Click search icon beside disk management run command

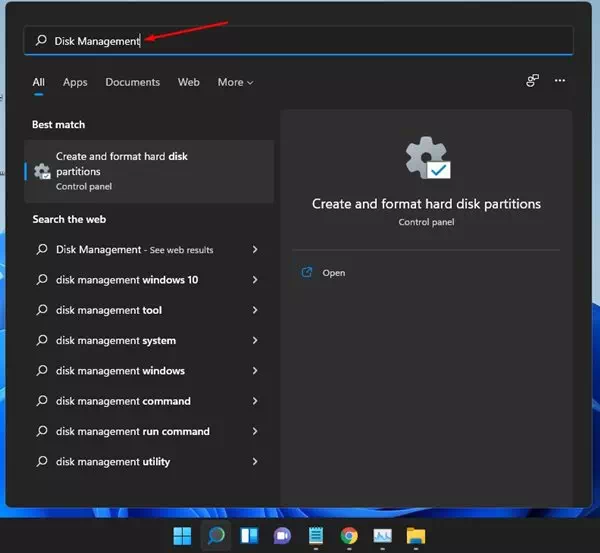click(x=42, y=431)
